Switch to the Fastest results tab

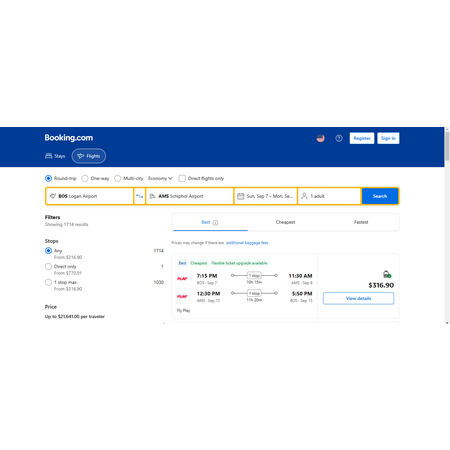coord(361,222)
